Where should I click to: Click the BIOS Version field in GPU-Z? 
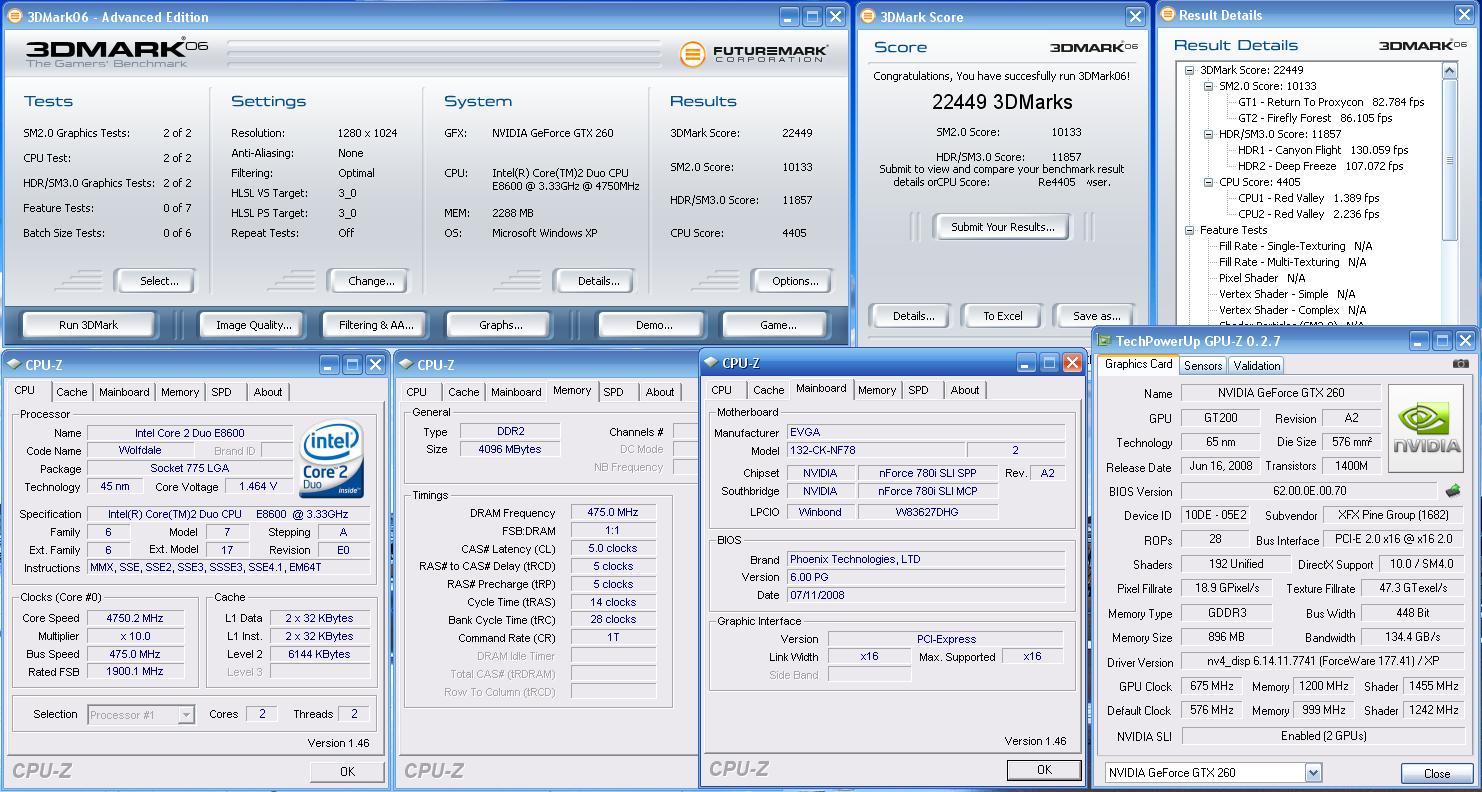1311,491
